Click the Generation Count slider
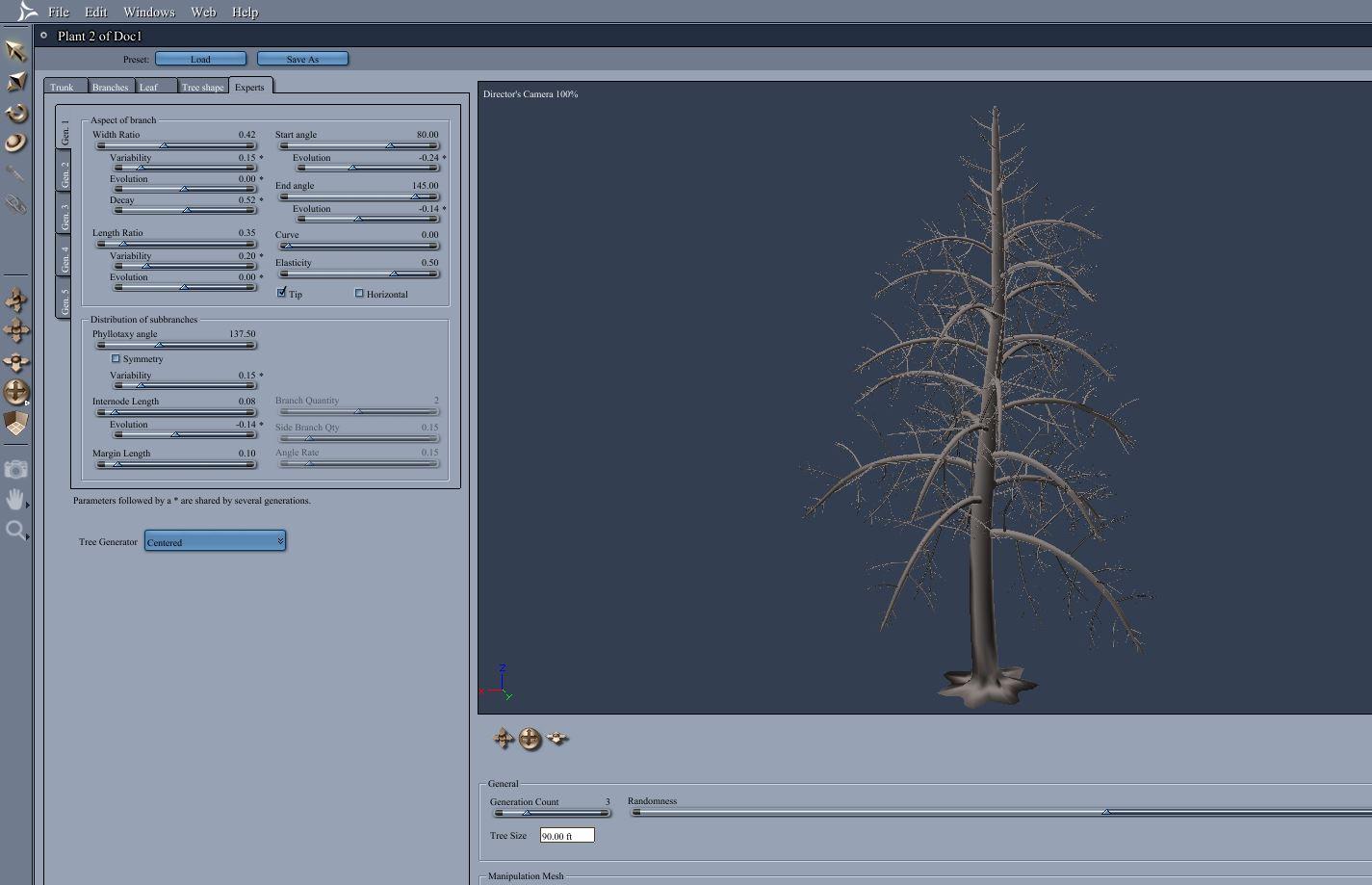This screenshot has height=885, width=1372. (551, 813)
